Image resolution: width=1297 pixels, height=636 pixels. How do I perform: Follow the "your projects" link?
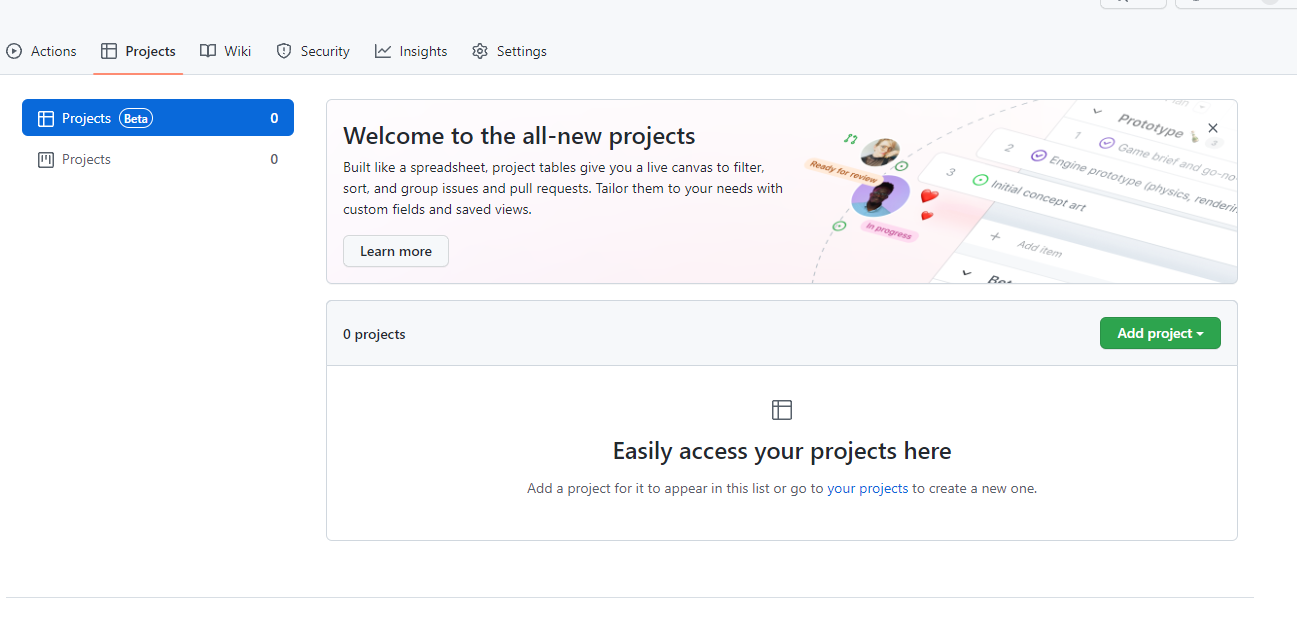click(867, 488)
